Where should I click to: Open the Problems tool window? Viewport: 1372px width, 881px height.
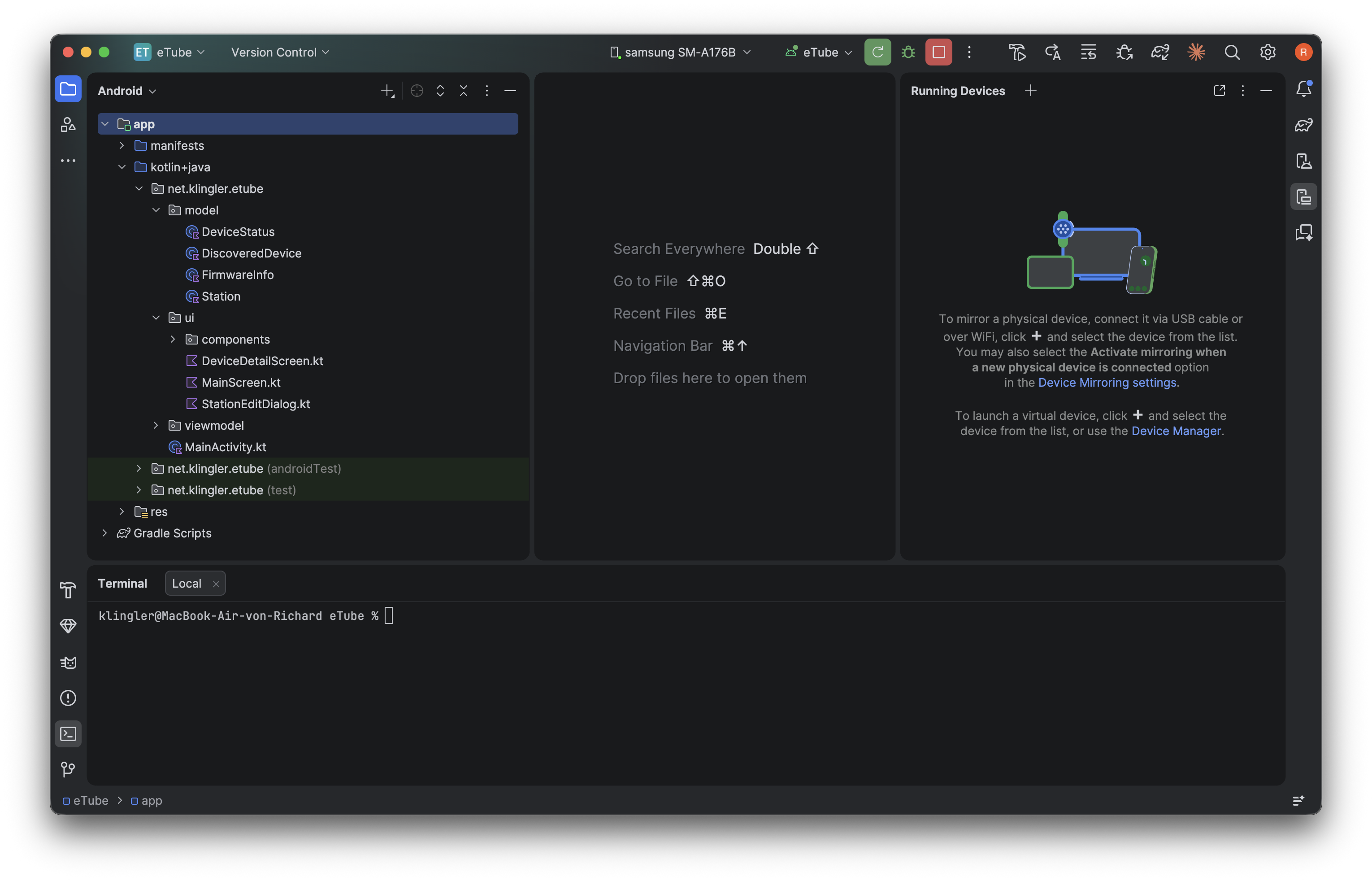coord(68,698)
